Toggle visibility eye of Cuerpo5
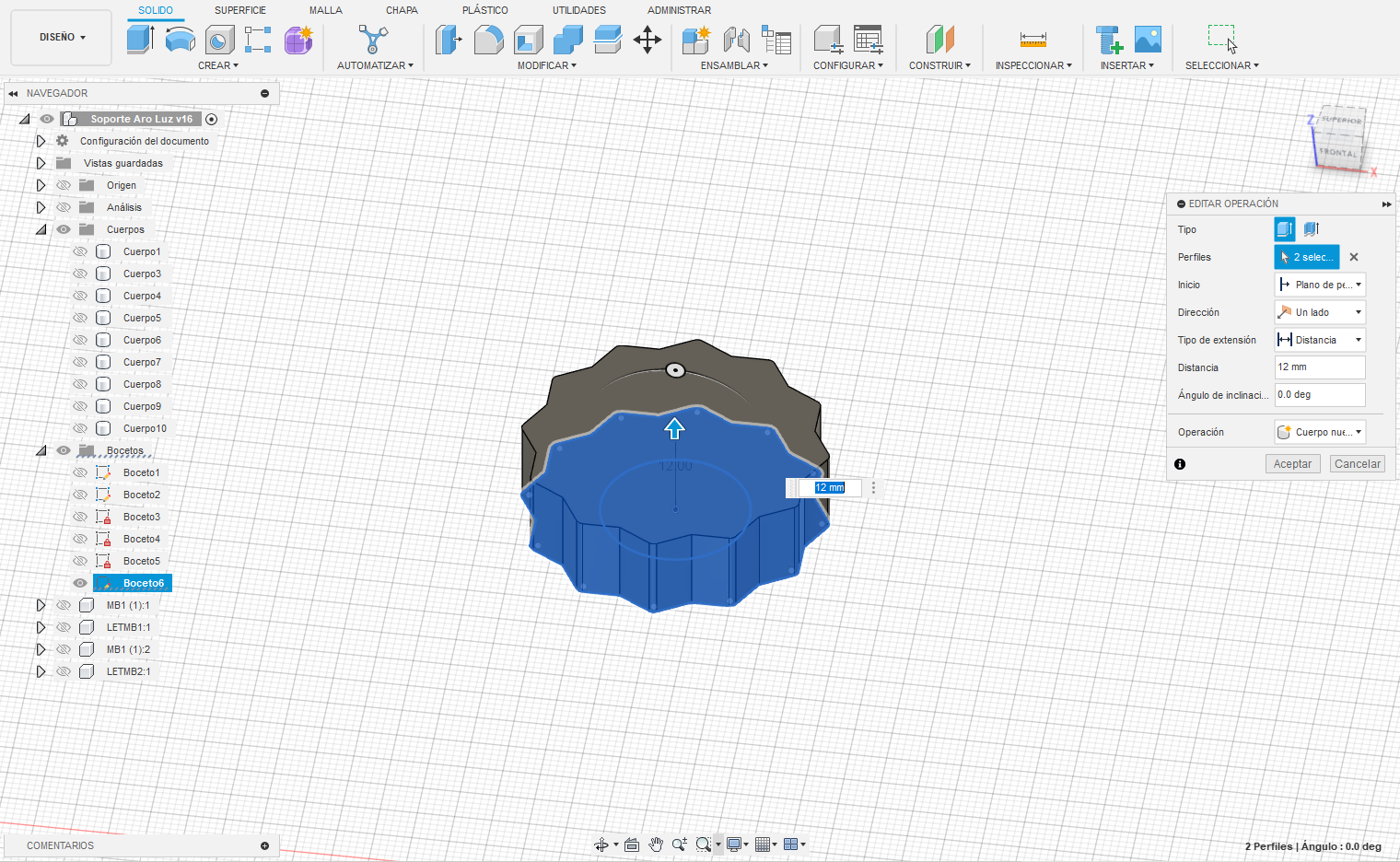This screenshot has width=1400, height=862. pyautogui.click(x=80, y=318)
